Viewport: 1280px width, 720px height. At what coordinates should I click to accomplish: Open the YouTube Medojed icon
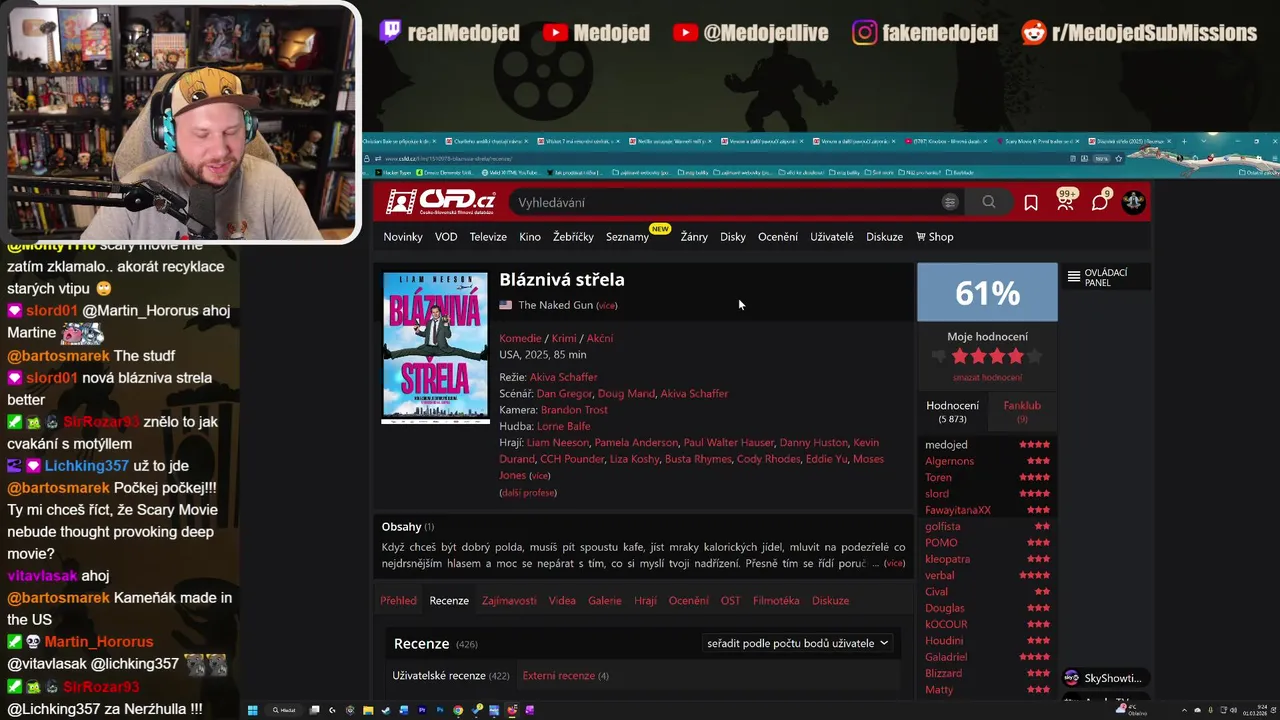(555, 32)
